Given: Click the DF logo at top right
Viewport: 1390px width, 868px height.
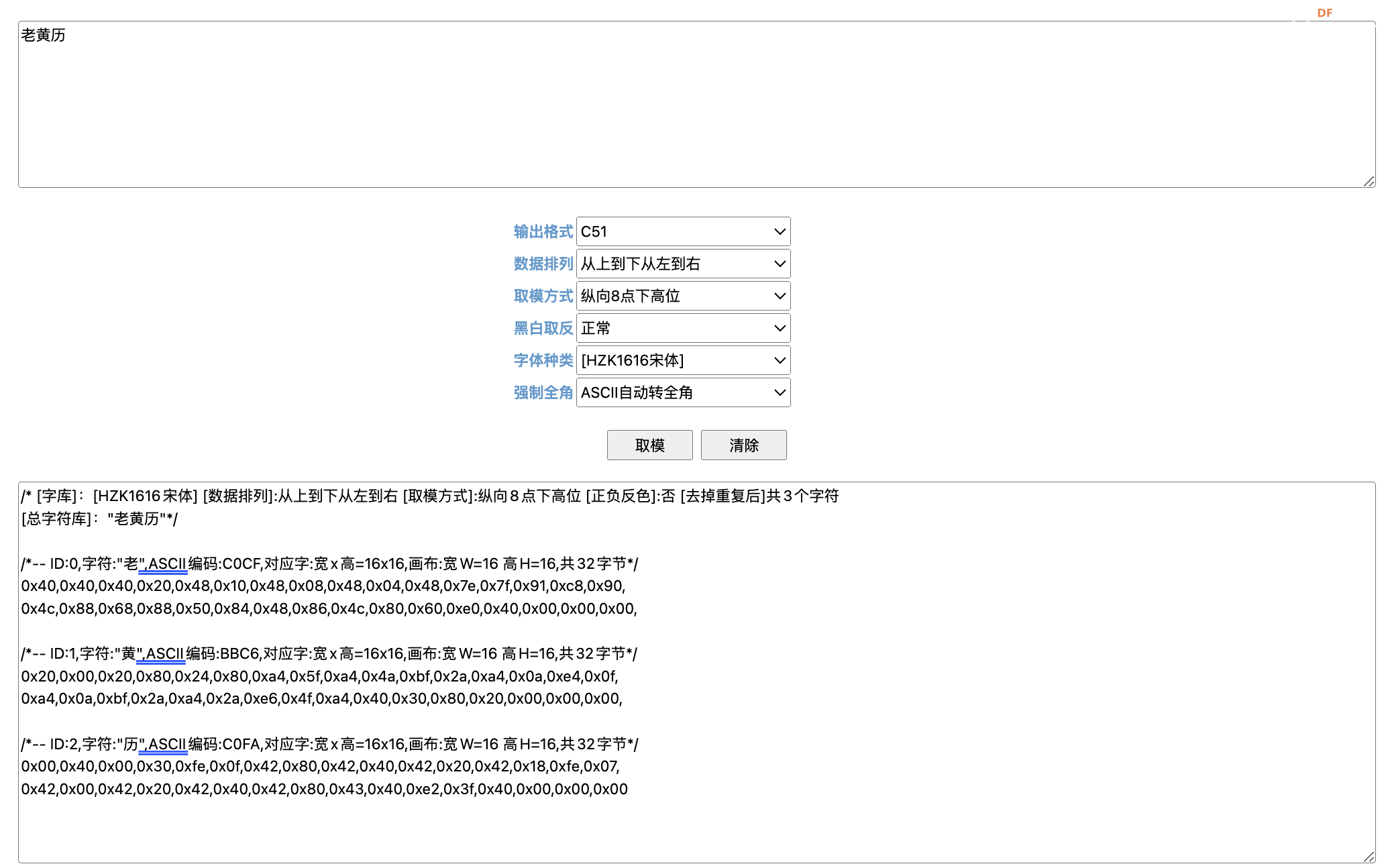Looking at the screenshot, I should coord(1324,13).
